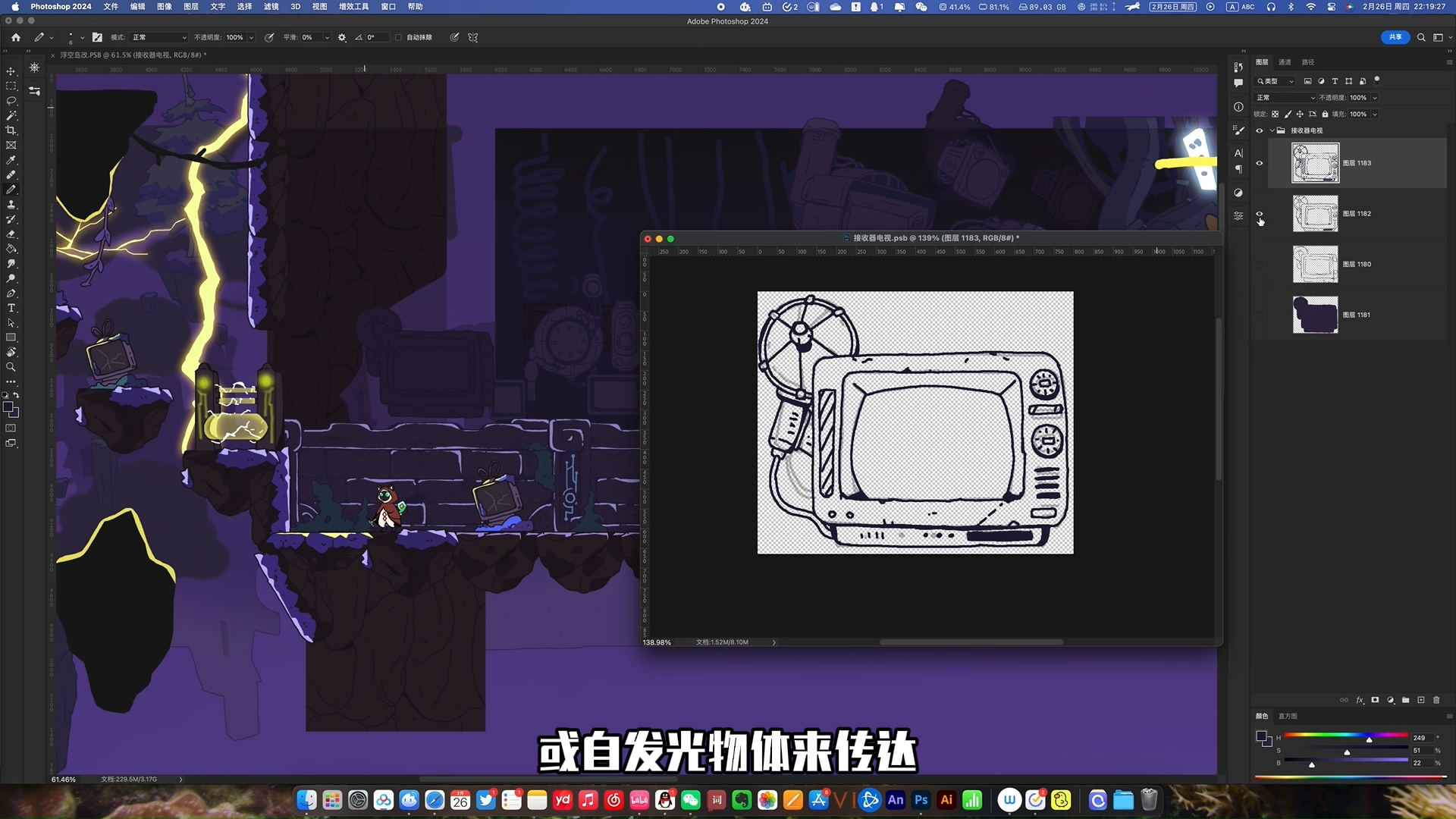The height and width of the screenshot is (819, 1456).
Task: Select the Zoom magnifier tool
Action: tap(11, 367)
